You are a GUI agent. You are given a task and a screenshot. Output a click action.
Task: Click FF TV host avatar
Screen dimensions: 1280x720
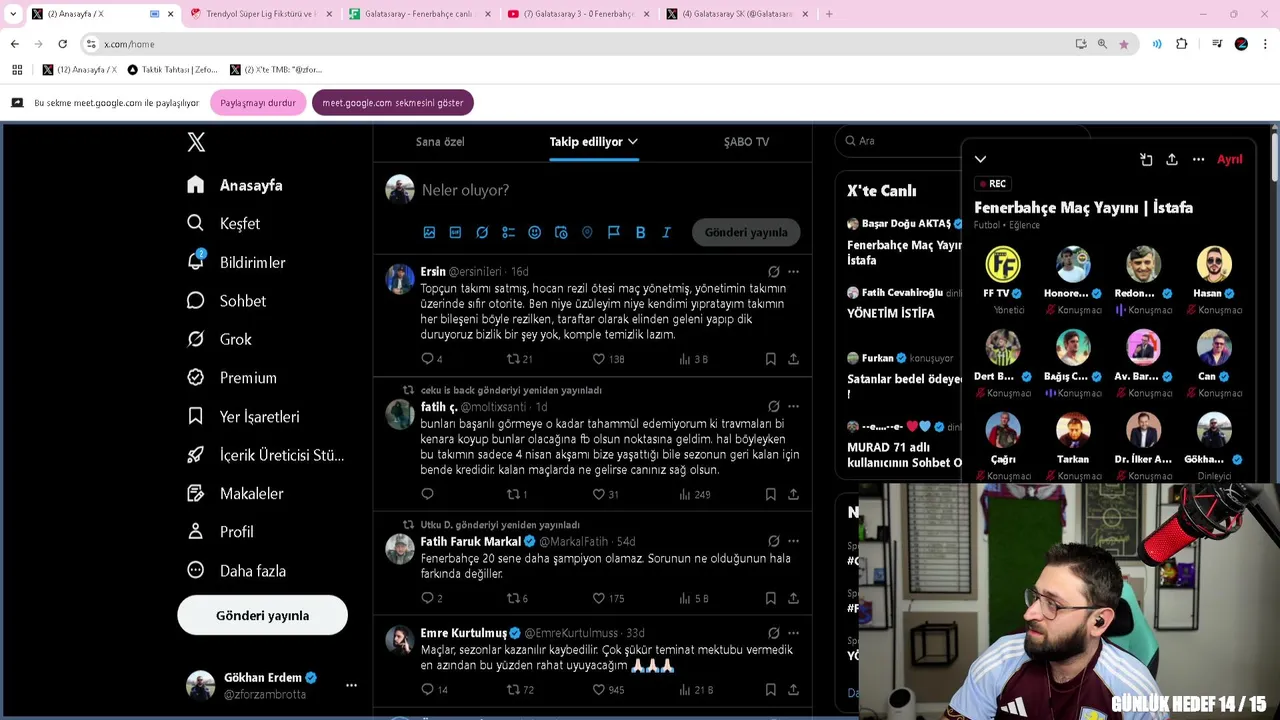(x=1002, y=264)
